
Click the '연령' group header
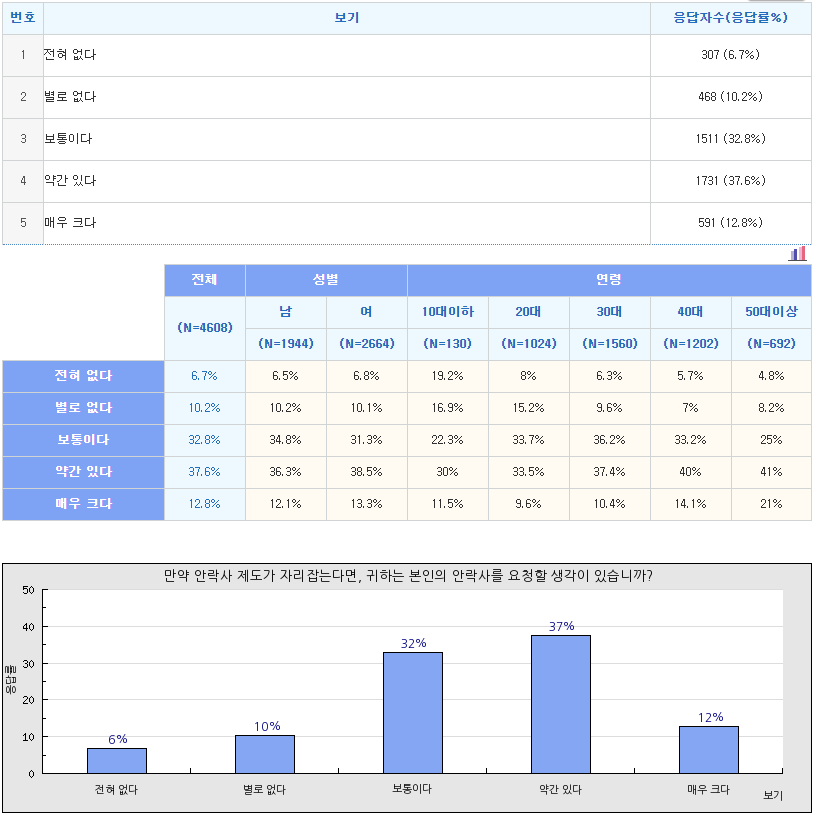[609, 280]
